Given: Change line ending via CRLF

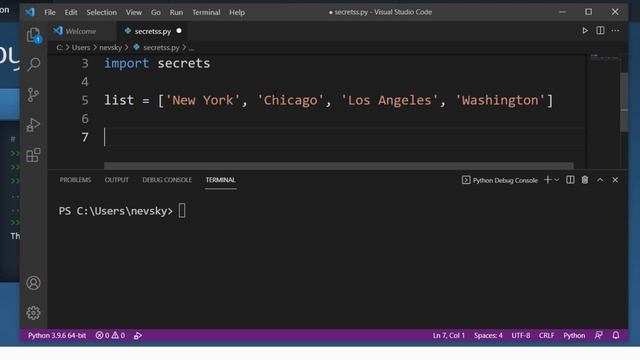Looking at the screenshot, I should 546,336.
